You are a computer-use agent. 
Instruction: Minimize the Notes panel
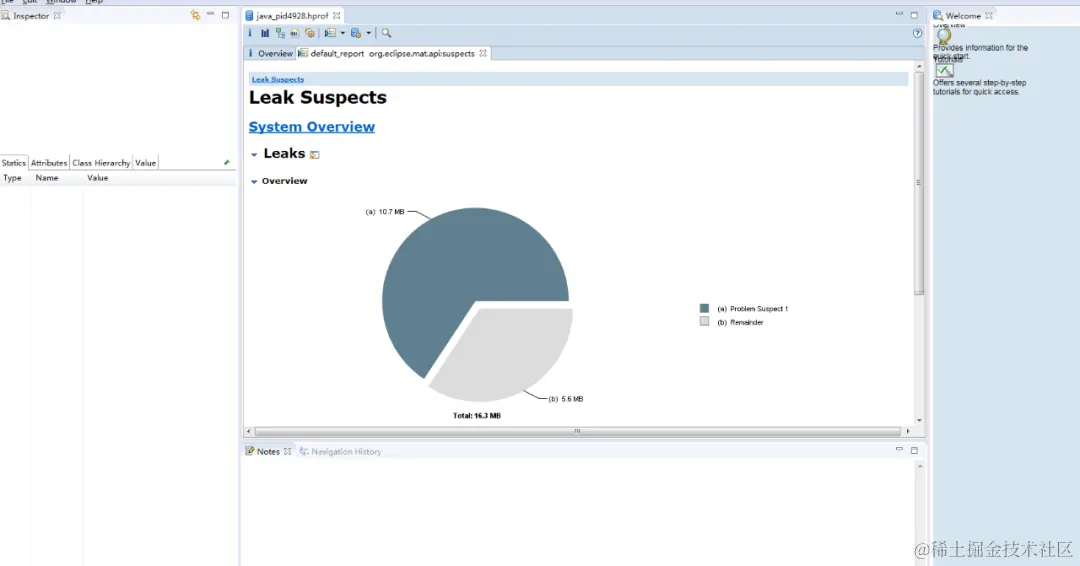click(x=900, y=450)
